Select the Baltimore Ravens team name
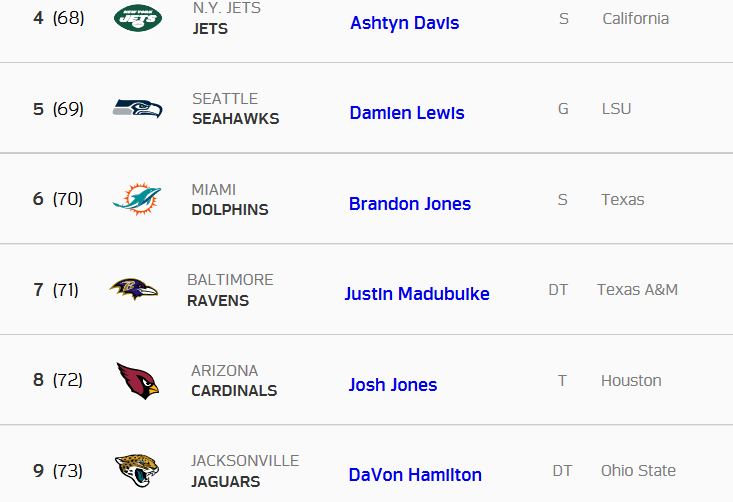The height and width of the screenshot is (502, 733). [x=230, y=290]
